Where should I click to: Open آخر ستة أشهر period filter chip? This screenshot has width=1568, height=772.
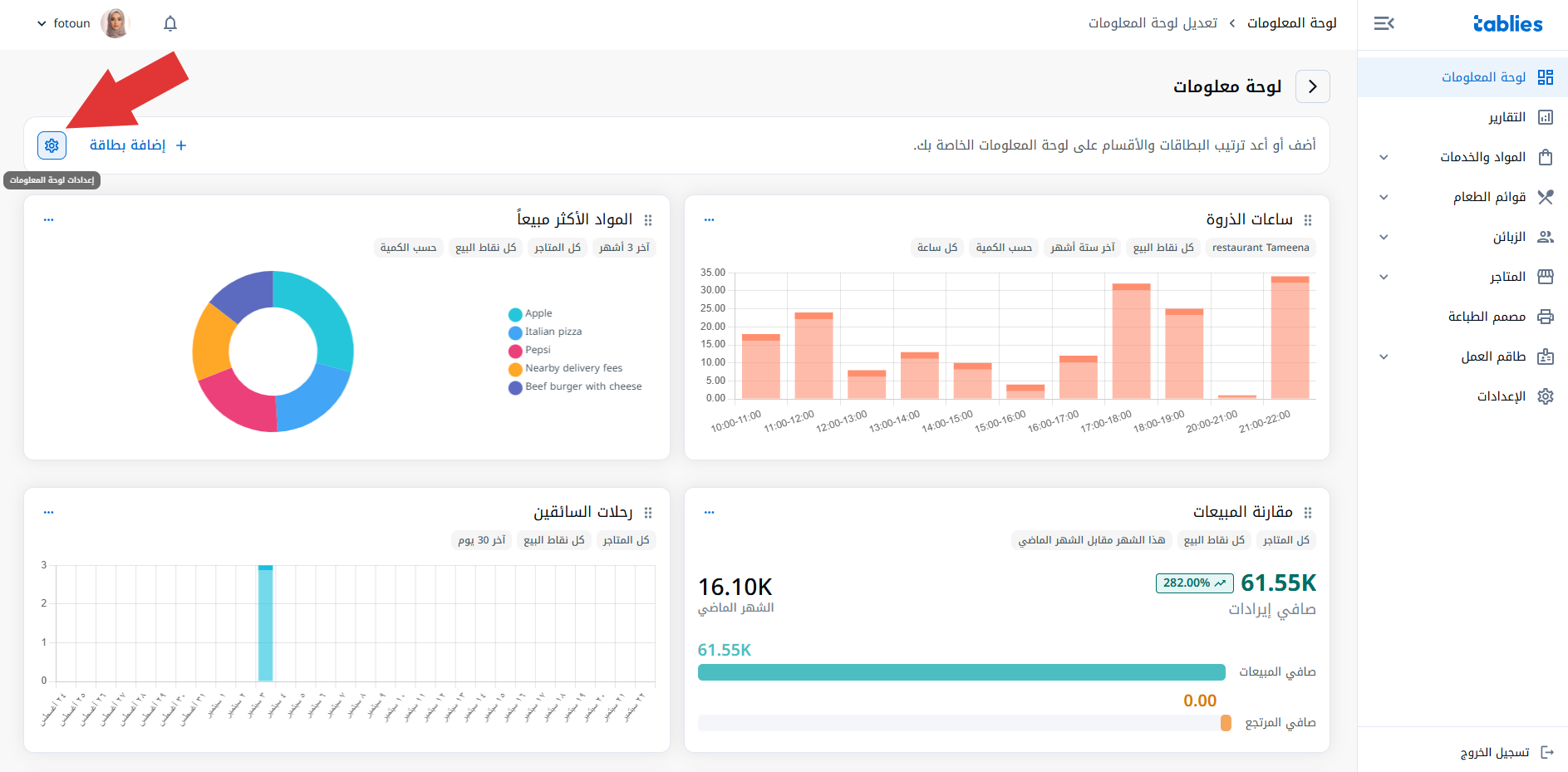tap(1083, 248)
